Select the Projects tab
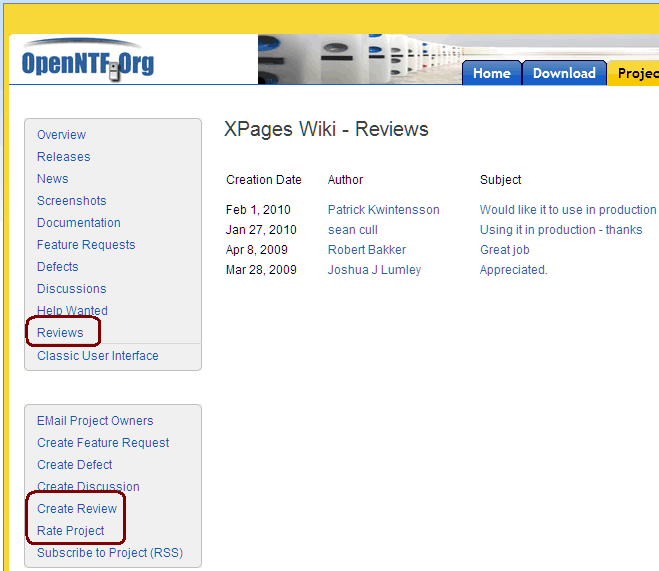Viewport: 659px width, 571px height. pos(635,73)
